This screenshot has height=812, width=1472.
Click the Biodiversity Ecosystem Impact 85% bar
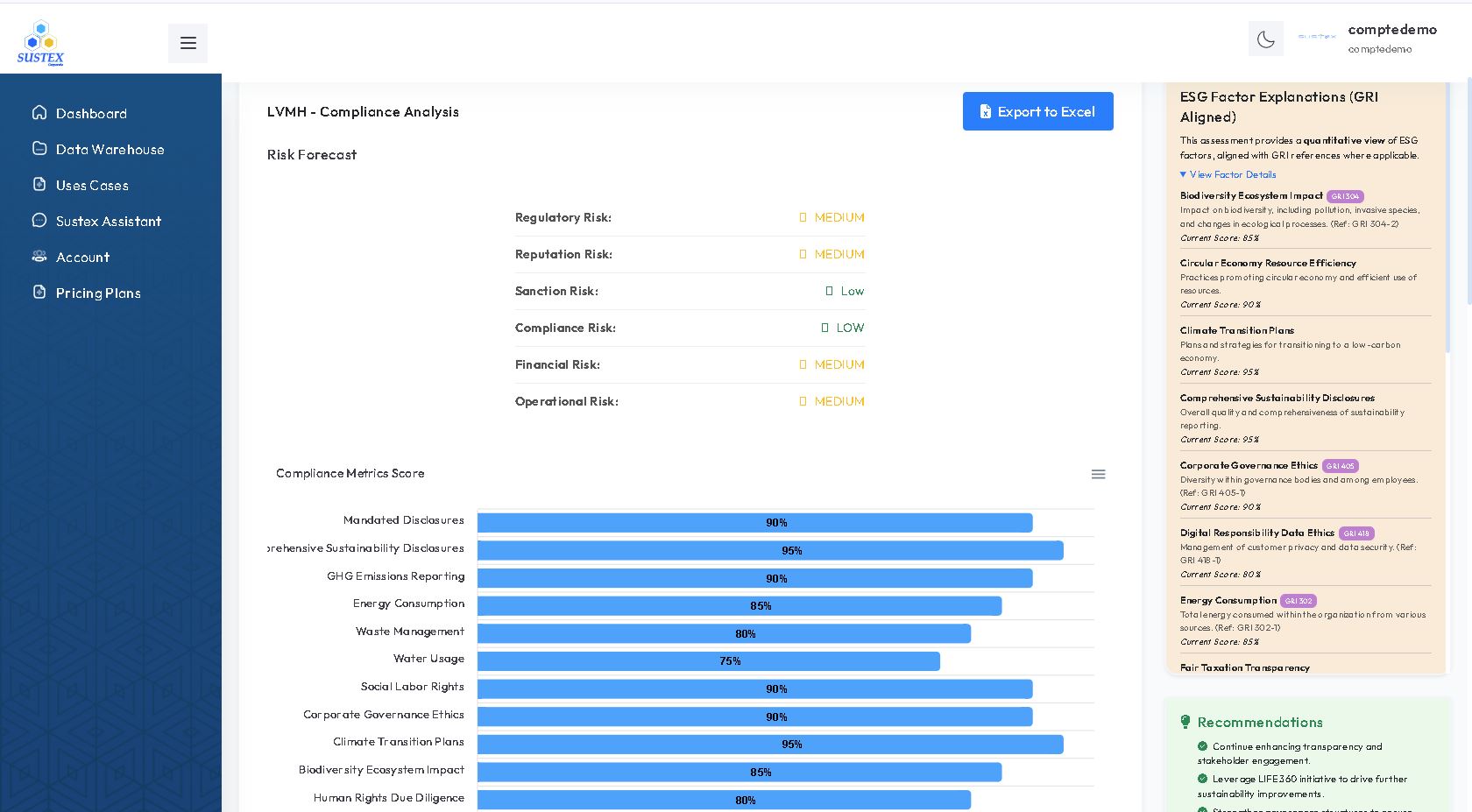point(740,773)
